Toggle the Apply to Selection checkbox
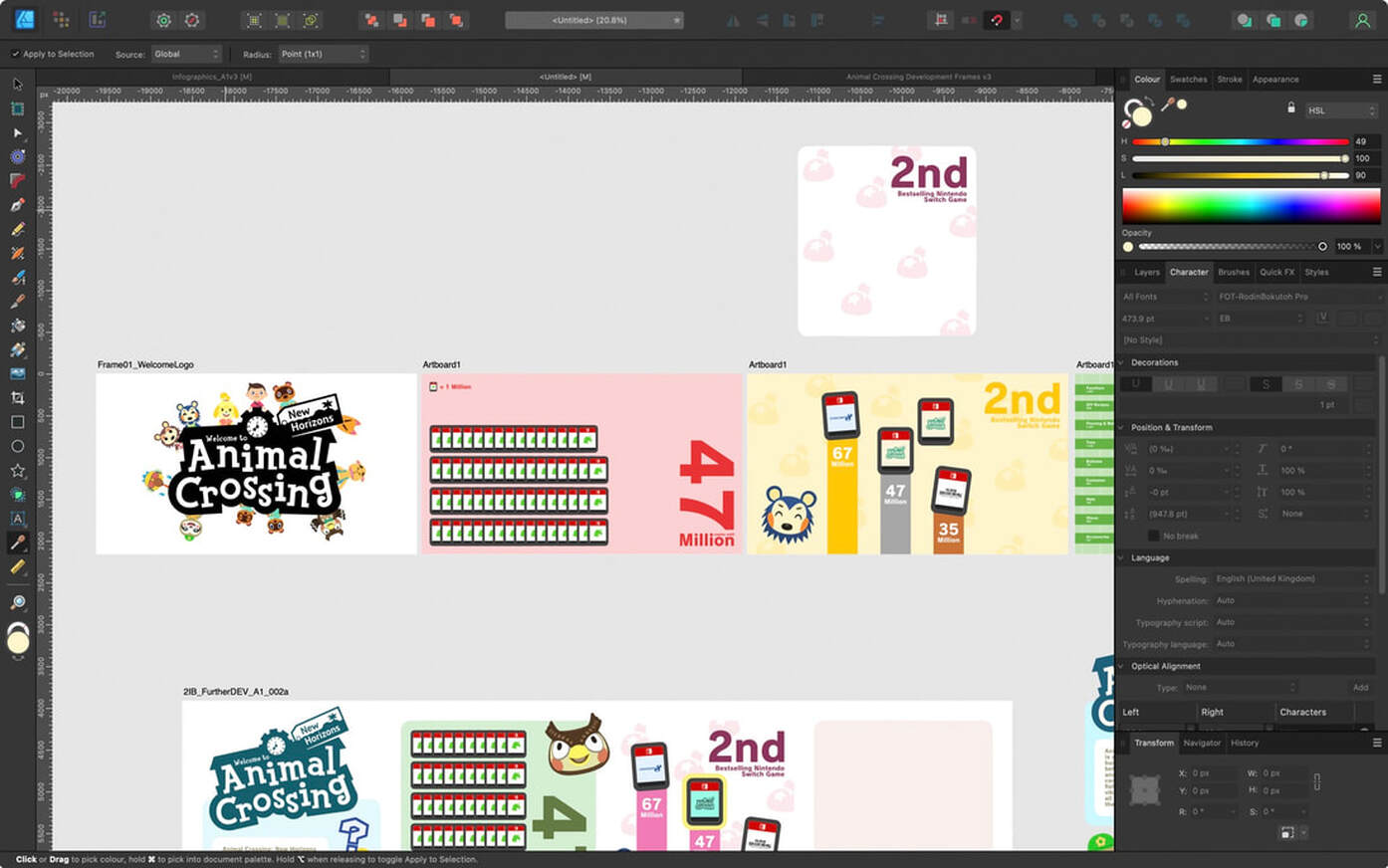 [15, 54]
